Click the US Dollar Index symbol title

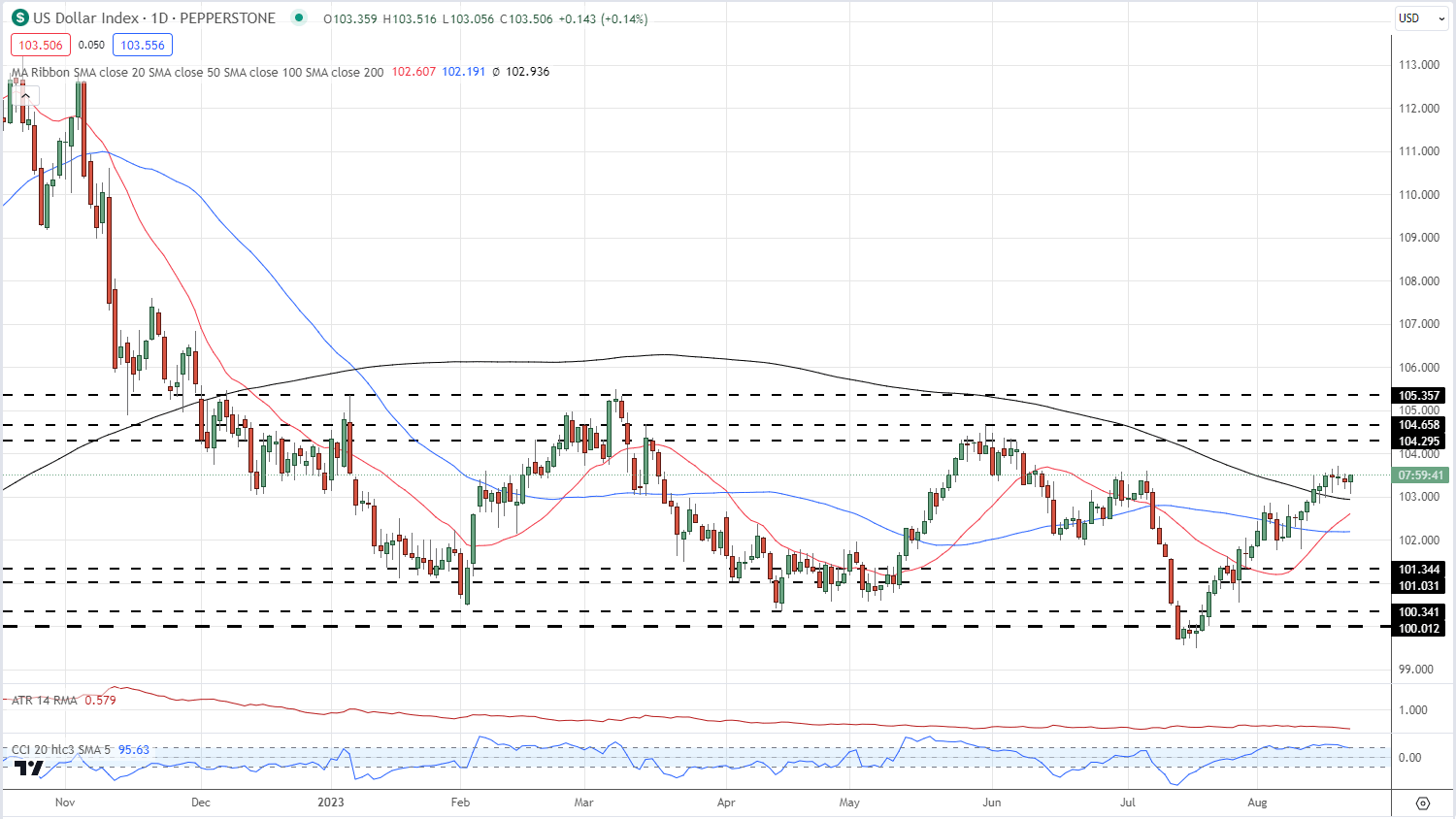[x=154, y=18]
